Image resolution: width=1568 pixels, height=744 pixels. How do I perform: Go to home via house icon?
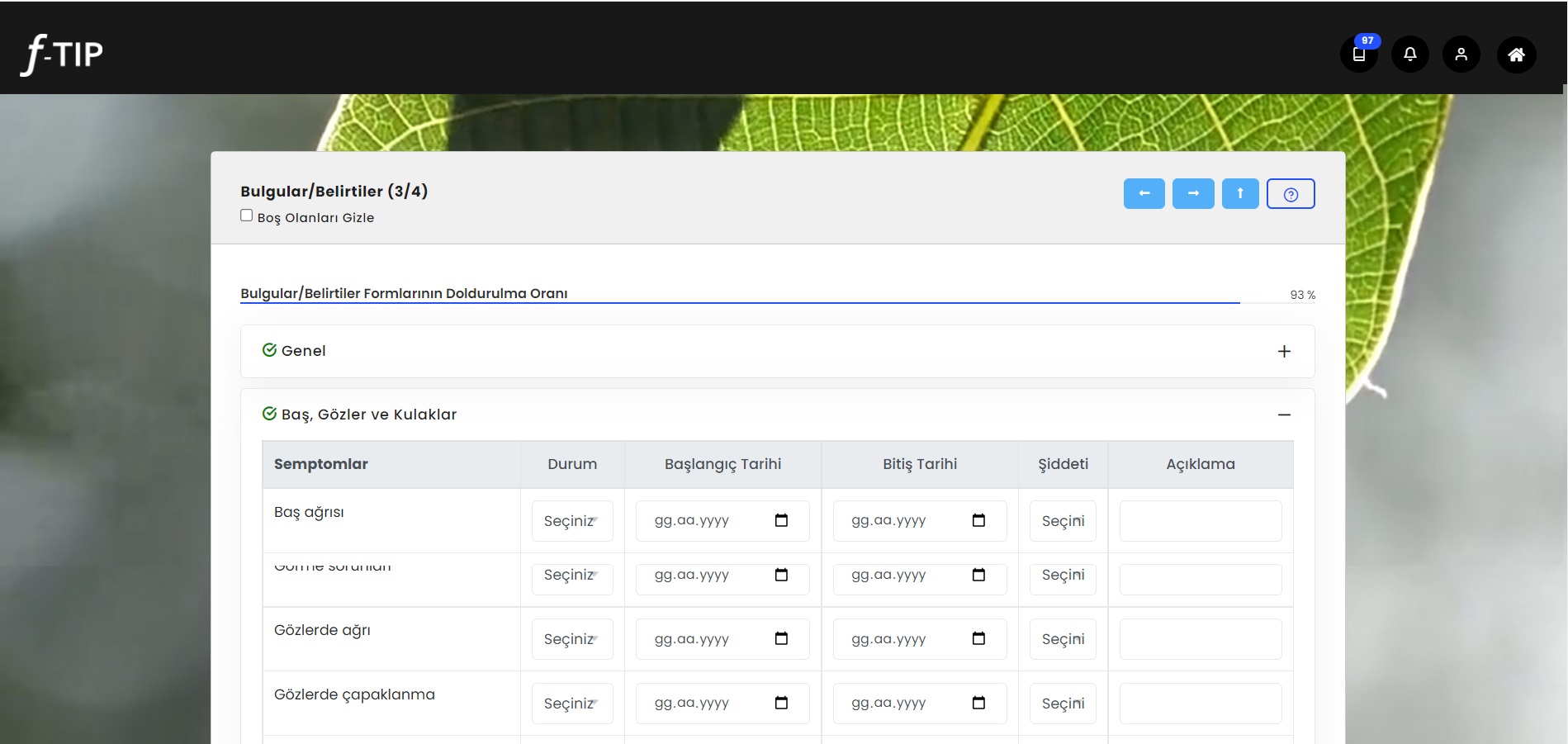click(x=1517, y=54)
